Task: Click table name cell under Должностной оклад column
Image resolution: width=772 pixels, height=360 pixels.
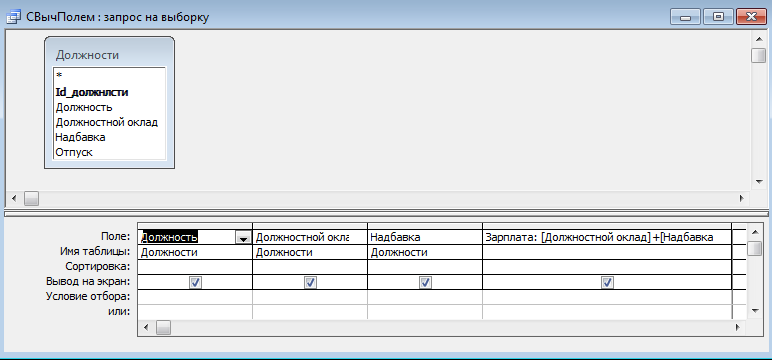Action: 310,253
